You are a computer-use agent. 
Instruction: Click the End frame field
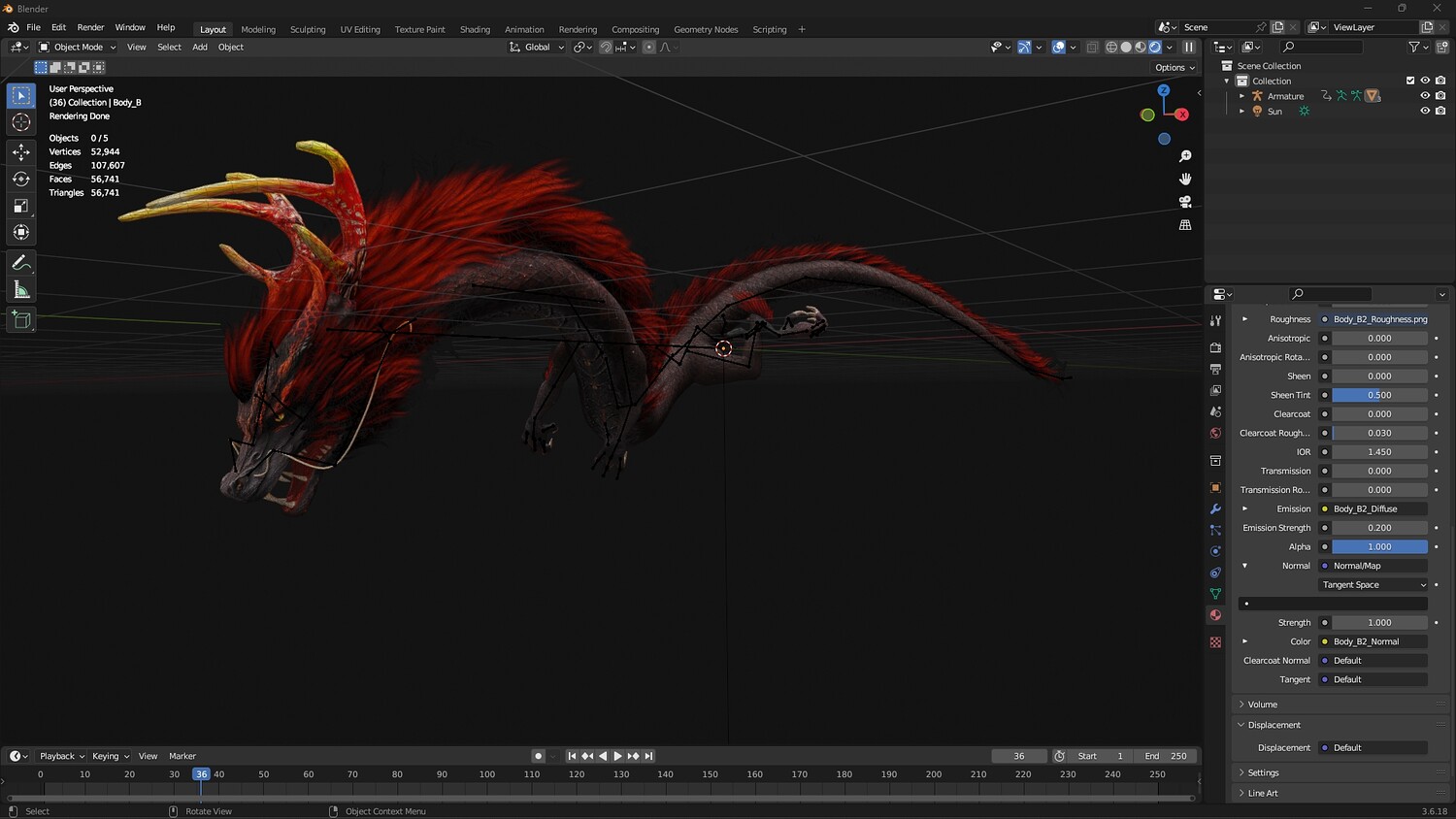coord(1166,756)
